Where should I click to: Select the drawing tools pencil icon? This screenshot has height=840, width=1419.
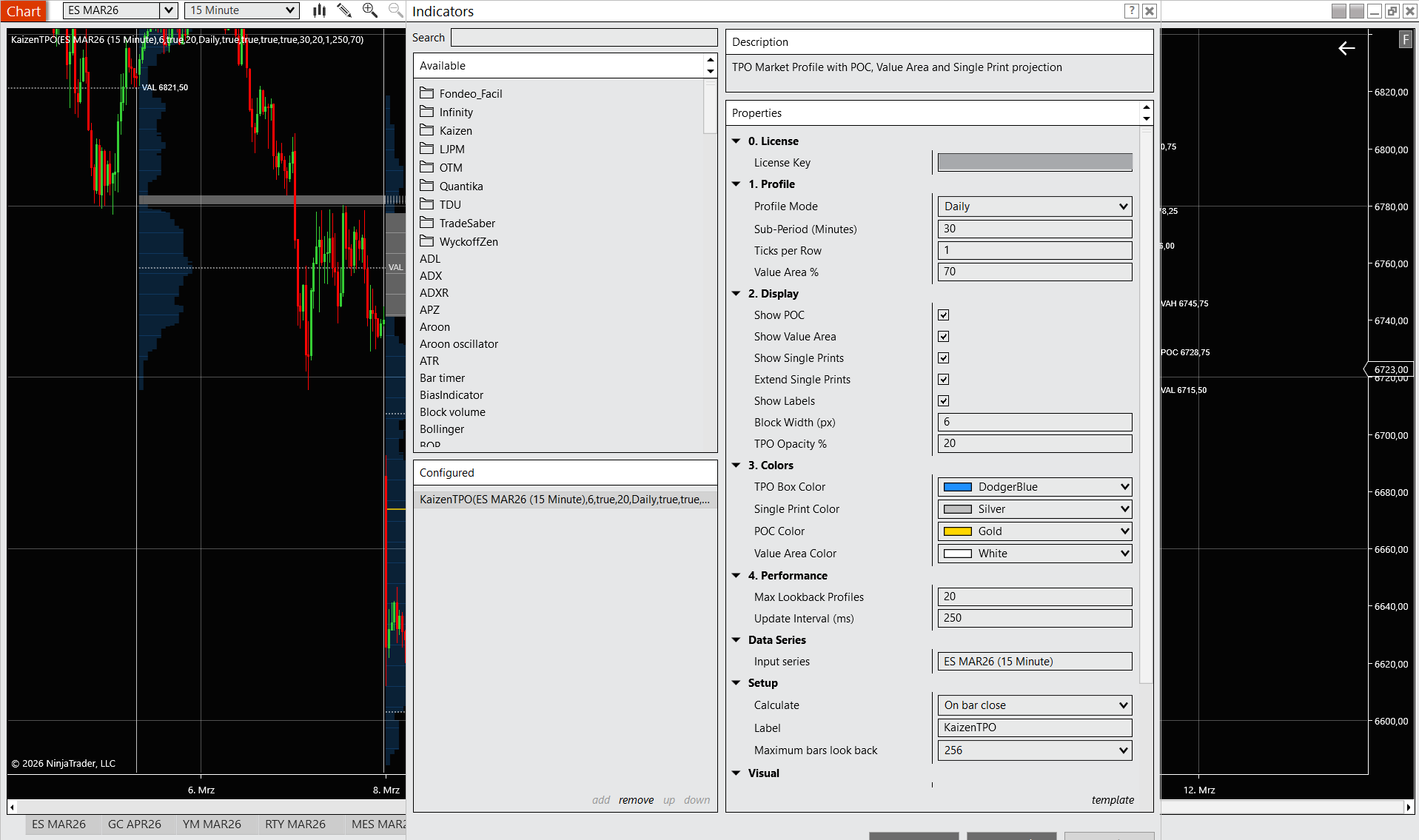(344, 10)
